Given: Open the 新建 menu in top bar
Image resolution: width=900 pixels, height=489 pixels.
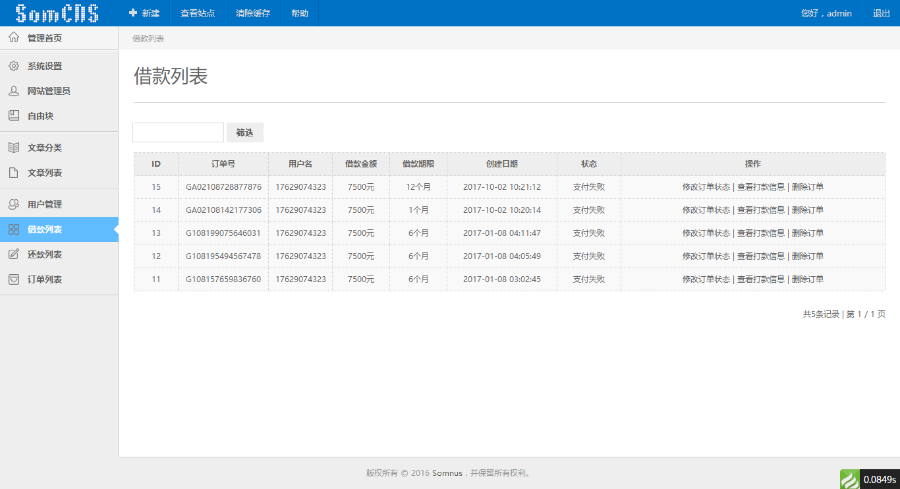Looking at the screenshot, I should coord(144,13).
